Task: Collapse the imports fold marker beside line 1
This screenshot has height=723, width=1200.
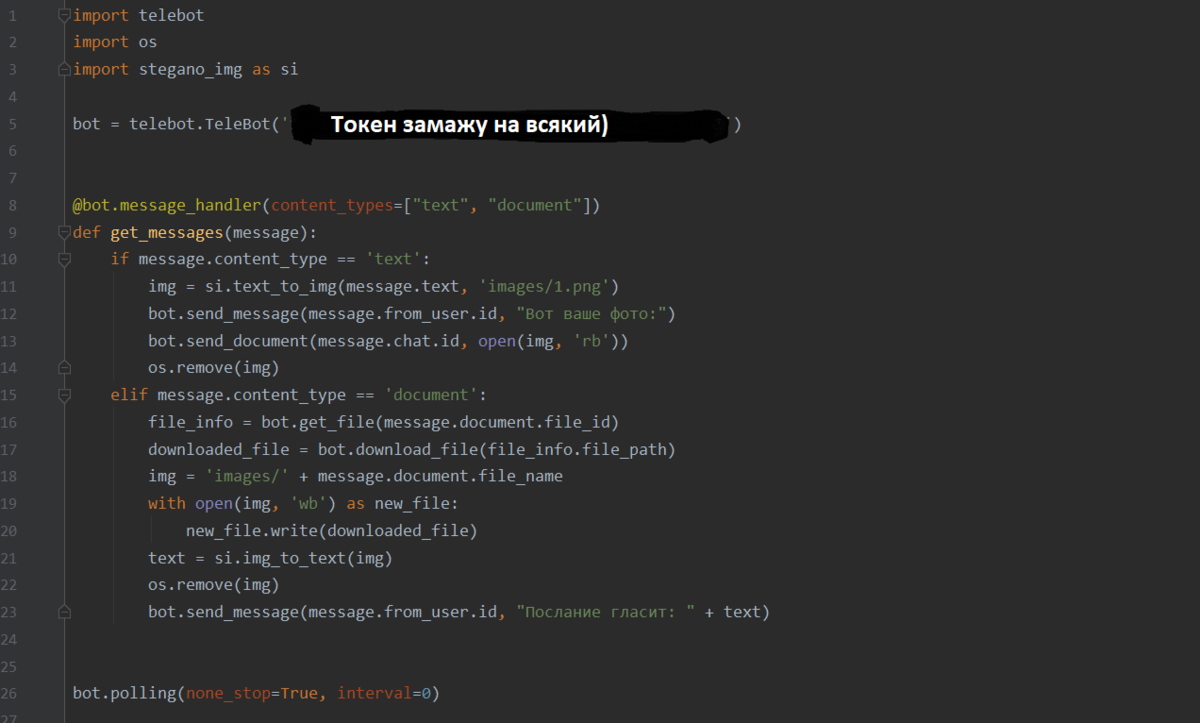Action: tap(64, 16)
